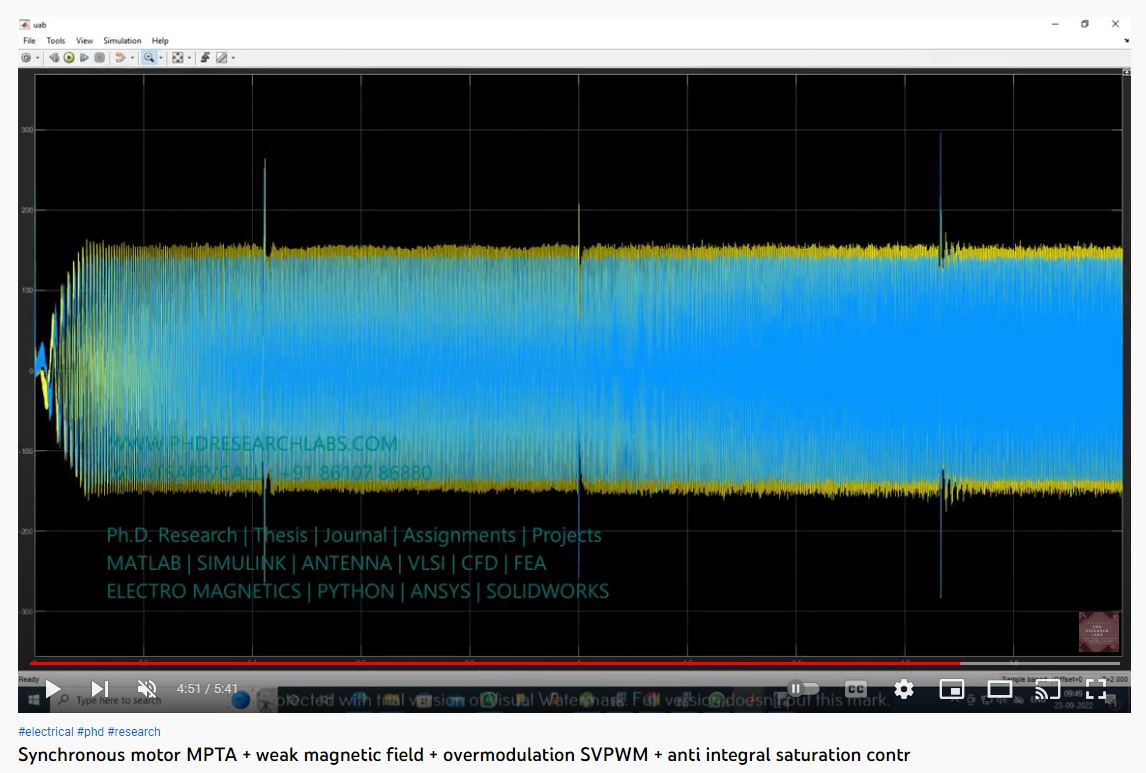Unmute the video volume
Image resolution: width=1146 pixels, height=773 pixels.
pos(147,689)
